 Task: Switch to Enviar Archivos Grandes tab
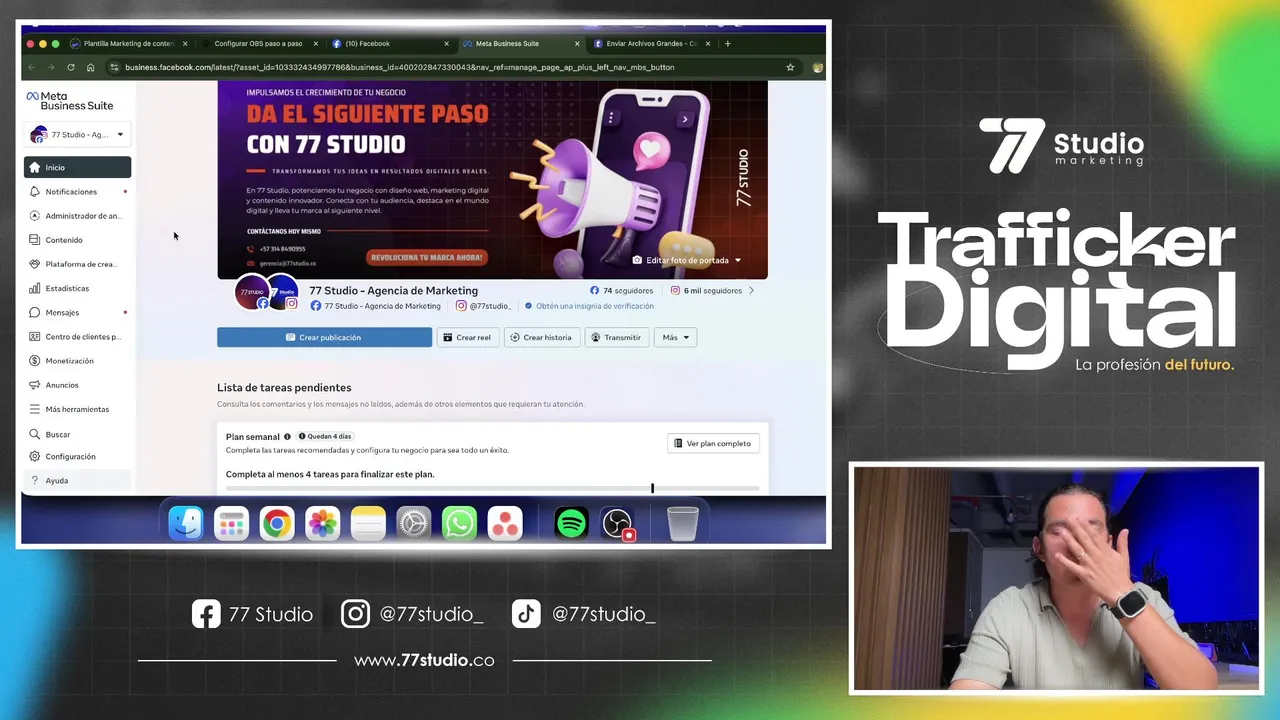[x=651, y=44]
